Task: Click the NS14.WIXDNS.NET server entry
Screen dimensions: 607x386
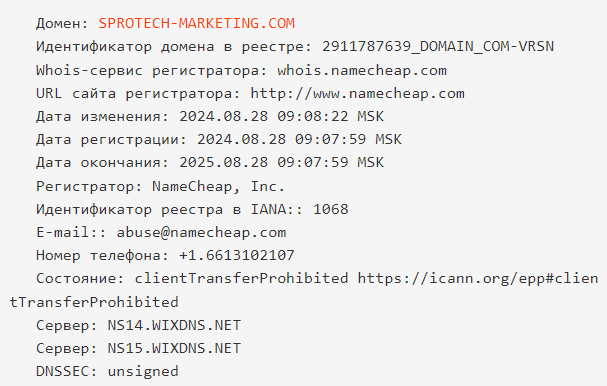Action: click(x=174, y=325)
